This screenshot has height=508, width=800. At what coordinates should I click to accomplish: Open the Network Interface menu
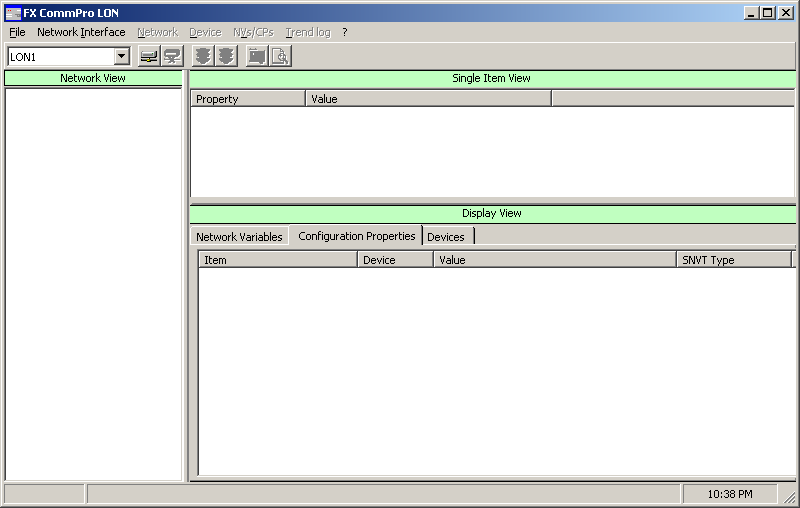pos(81,32)
